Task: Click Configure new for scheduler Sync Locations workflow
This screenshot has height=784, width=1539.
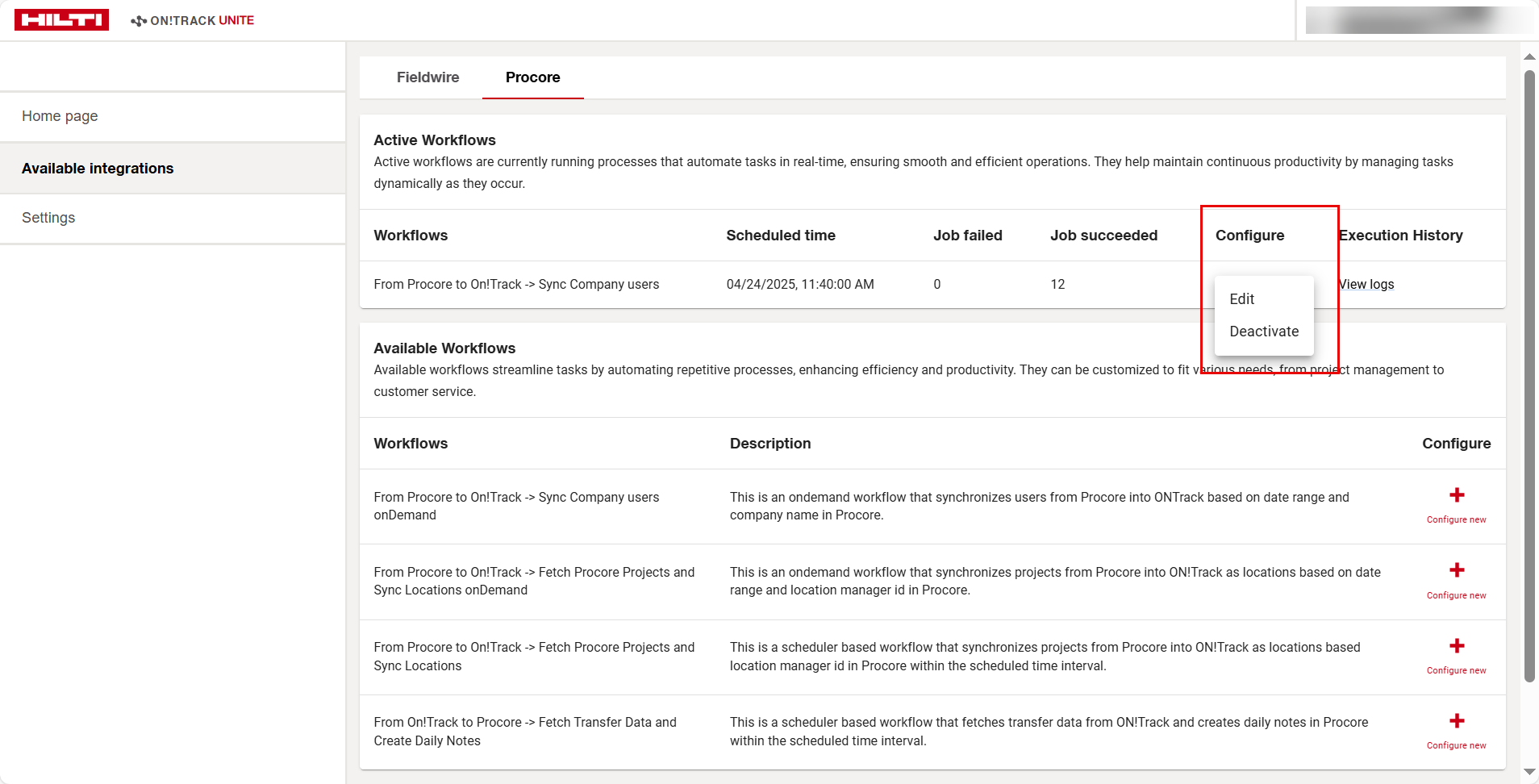Action: coord(1457,670)
